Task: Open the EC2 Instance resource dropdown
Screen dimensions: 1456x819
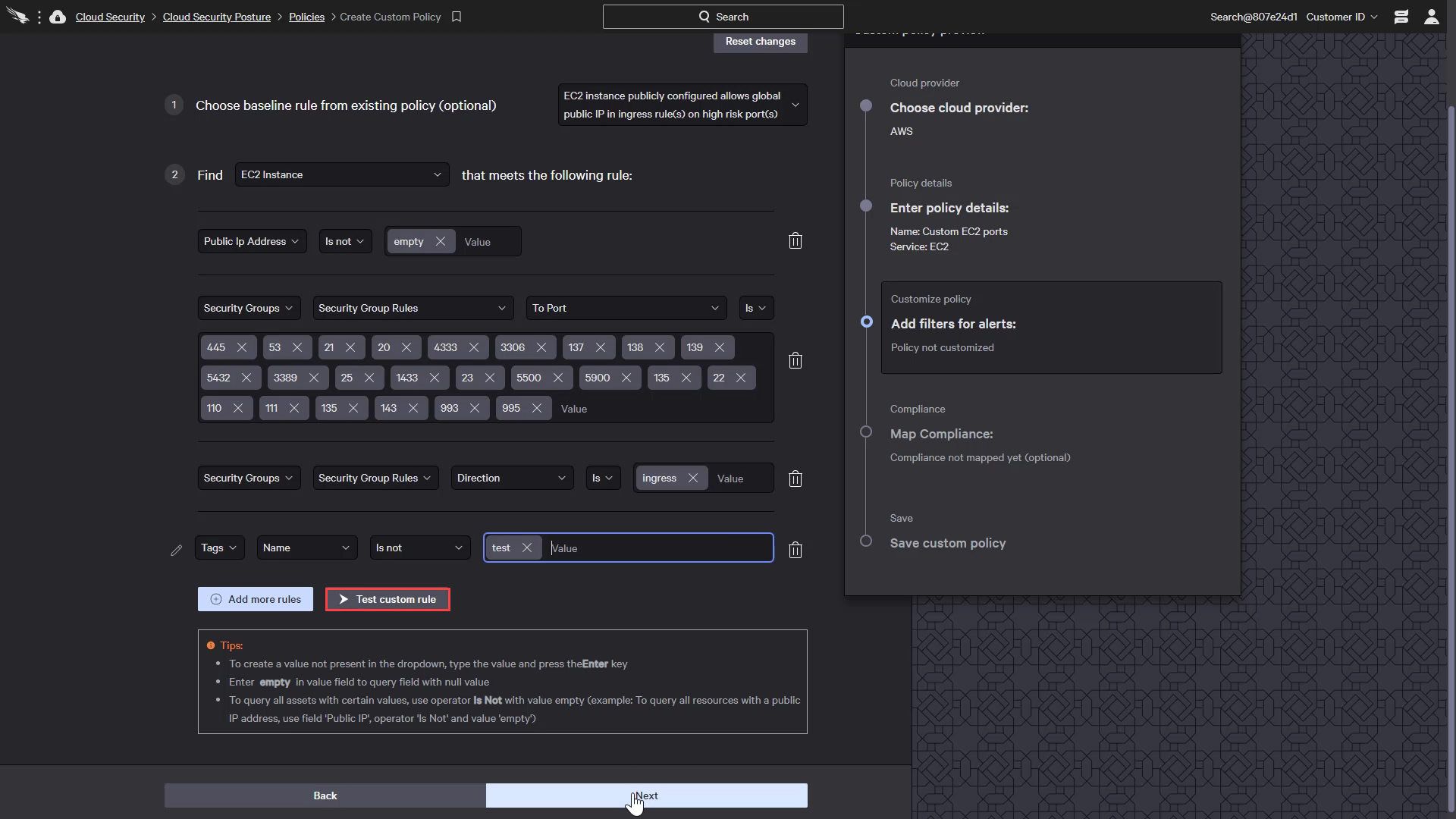Action: coord(342,174)
